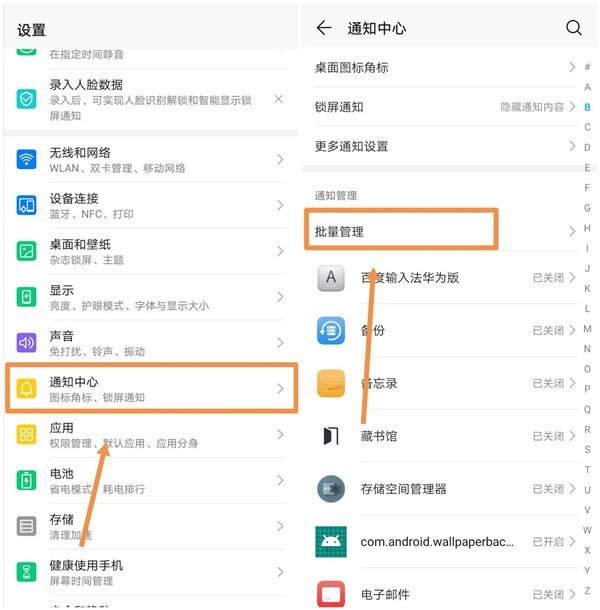Tap the green 电池 battery icon
Screen dimensions: 600x610
pos(26,480)
